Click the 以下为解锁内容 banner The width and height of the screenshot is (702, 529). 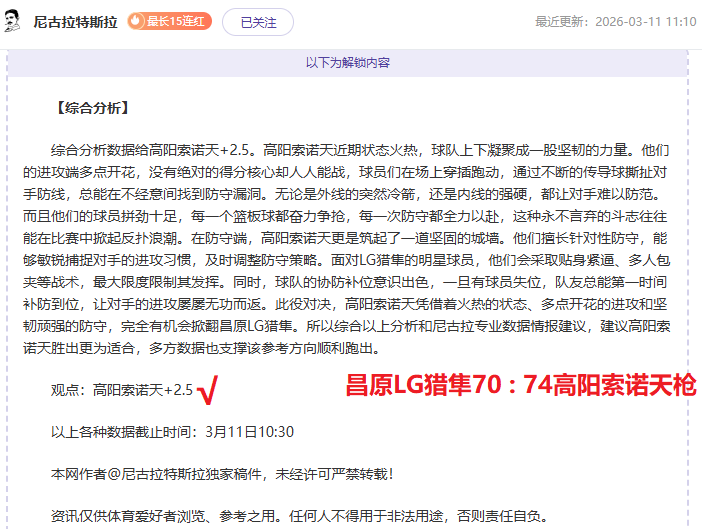point(347,62)
